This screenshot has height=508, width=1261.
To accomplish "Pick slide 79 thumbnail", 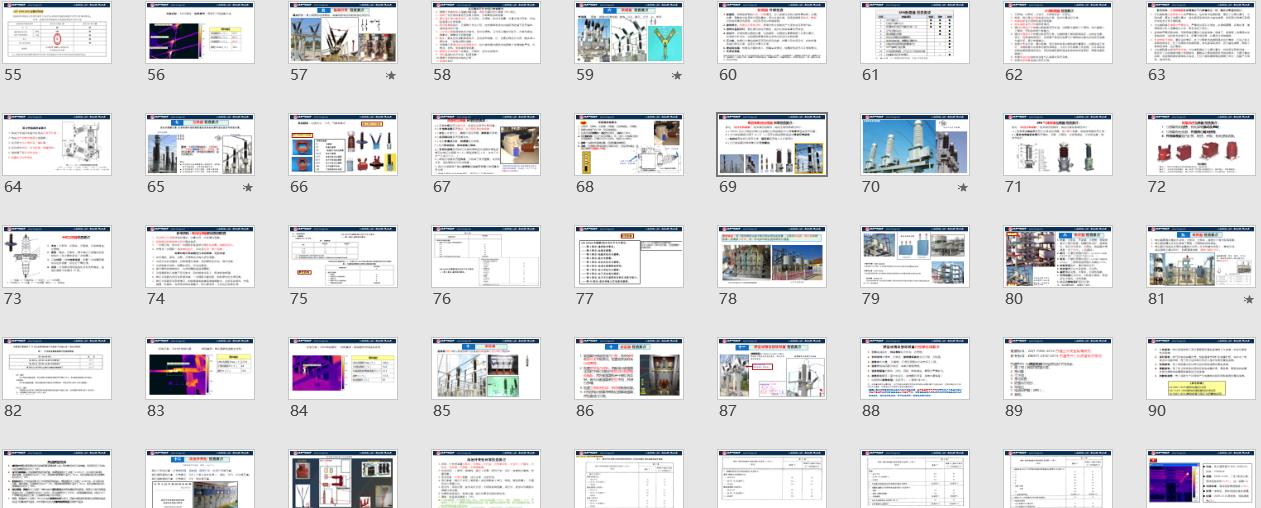I will (915, 257).
